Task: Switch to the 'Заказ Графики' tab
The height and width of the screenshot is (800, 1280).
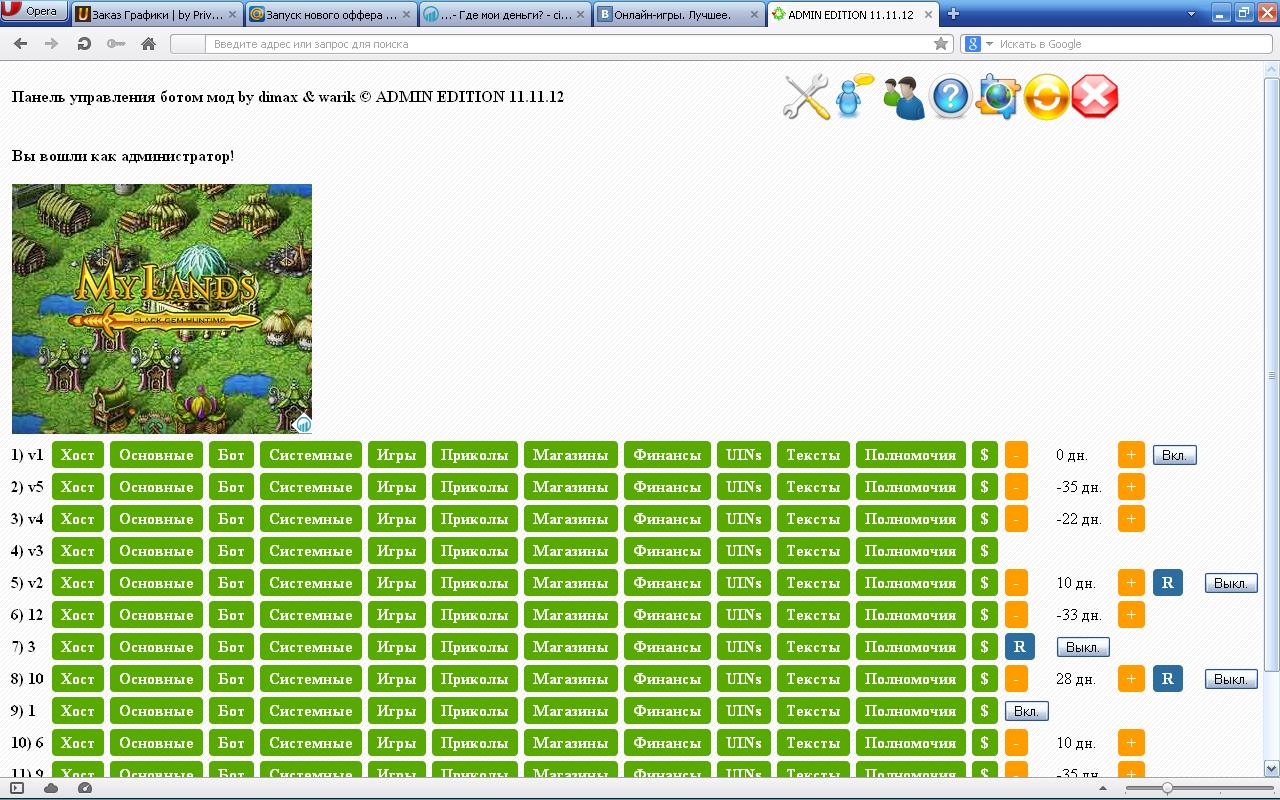Action: pyautogui.click(x=157, y=15)
